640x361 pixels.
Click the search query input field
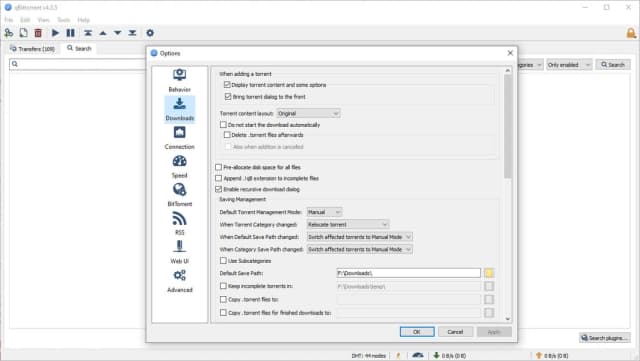78,64
